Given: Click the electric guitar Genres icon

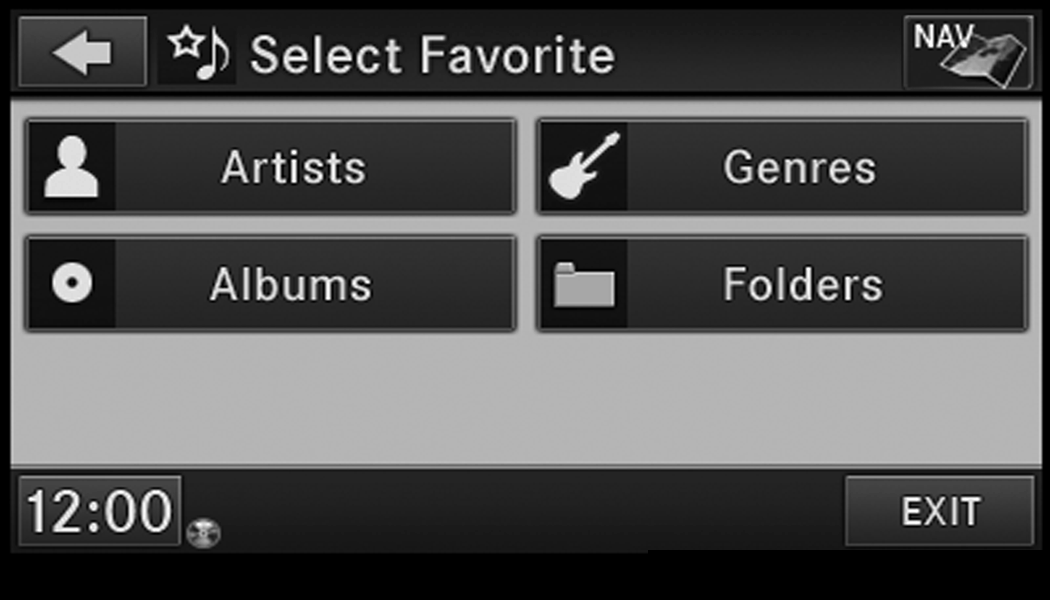Looking at the screenshot, I should click(x=584, y=167).
